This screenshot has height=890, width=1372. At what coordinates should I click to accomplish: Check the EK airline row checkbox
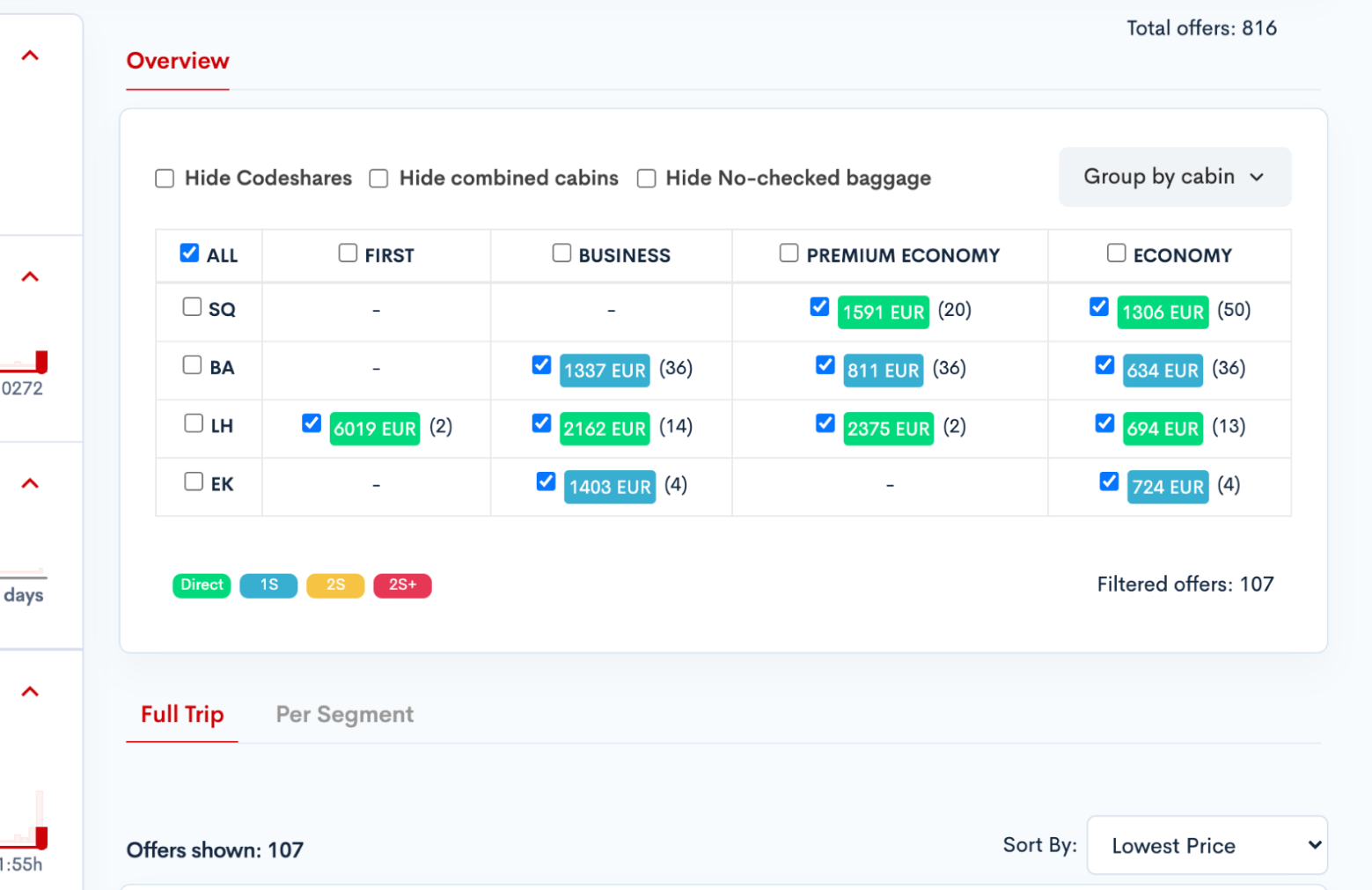click(194, 482)
